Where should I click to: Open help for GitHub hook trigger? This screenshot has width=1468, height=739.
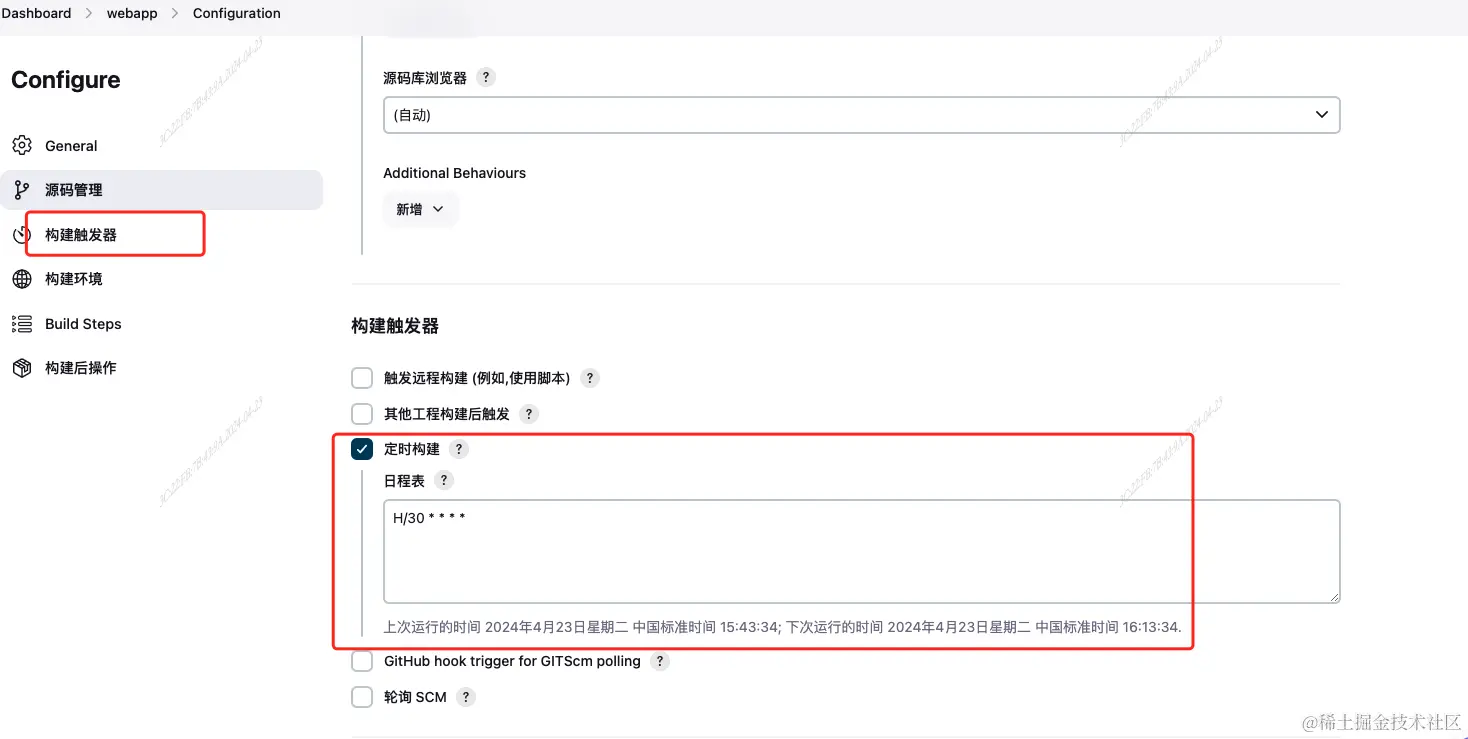(659, 661)
